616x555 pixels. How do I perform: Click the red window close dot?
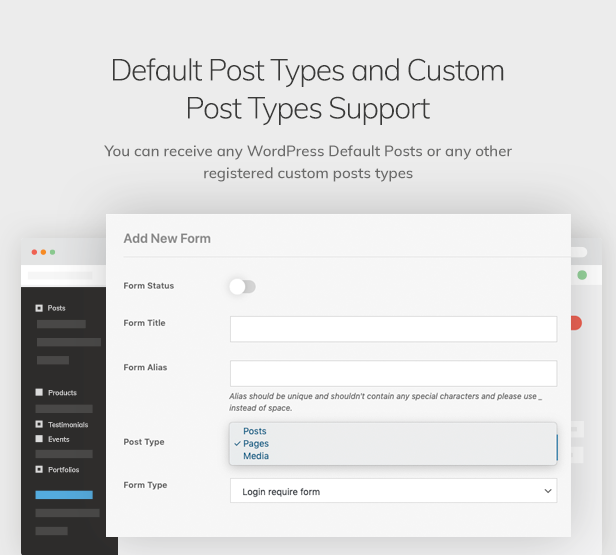click(x=34, y=252)
